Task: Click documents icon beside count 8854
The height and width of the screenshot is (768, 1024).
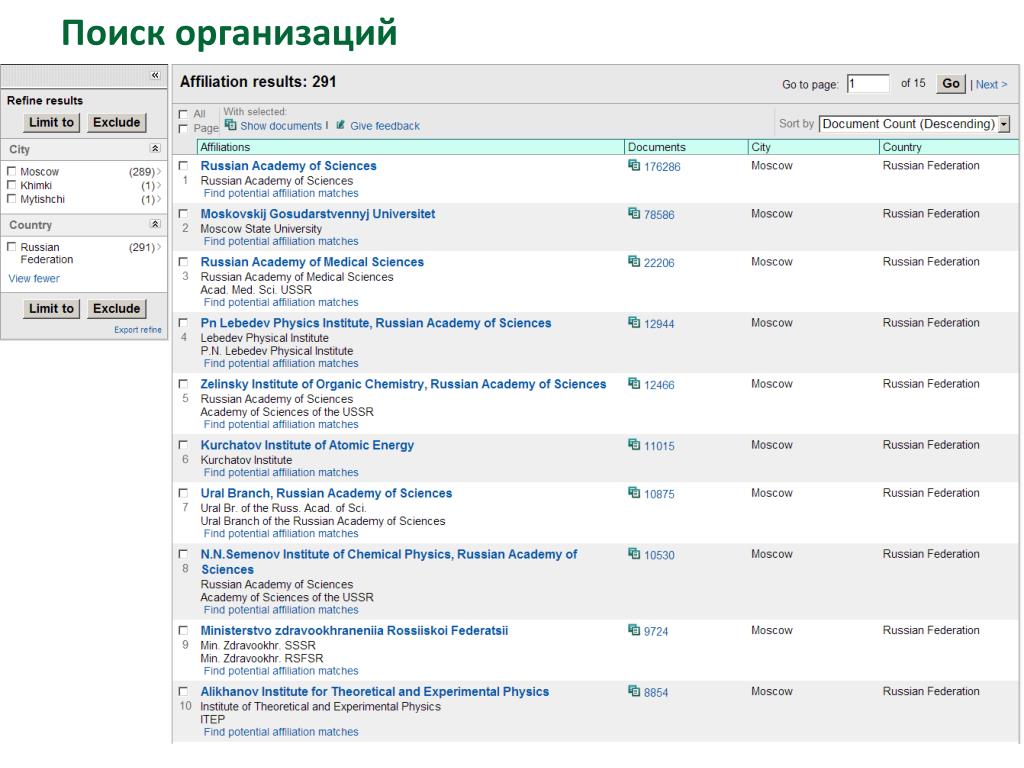Action: pyautogui.click(x=634, y=692)
